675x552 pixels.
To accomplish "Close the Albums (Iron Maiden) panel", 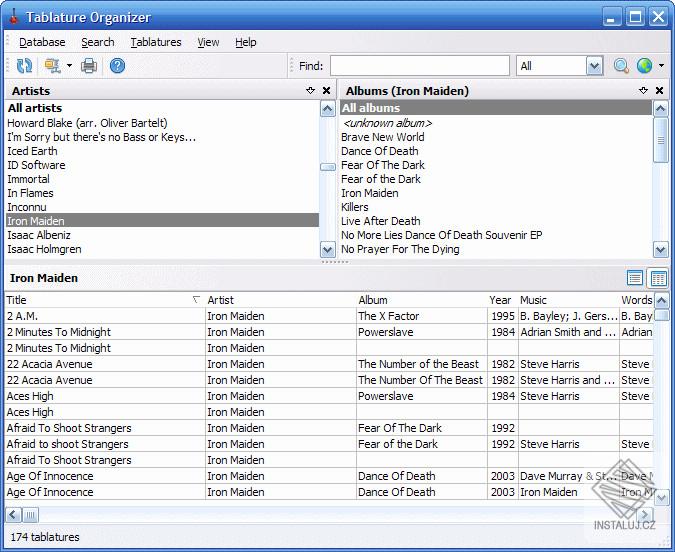I will (660, 90).
